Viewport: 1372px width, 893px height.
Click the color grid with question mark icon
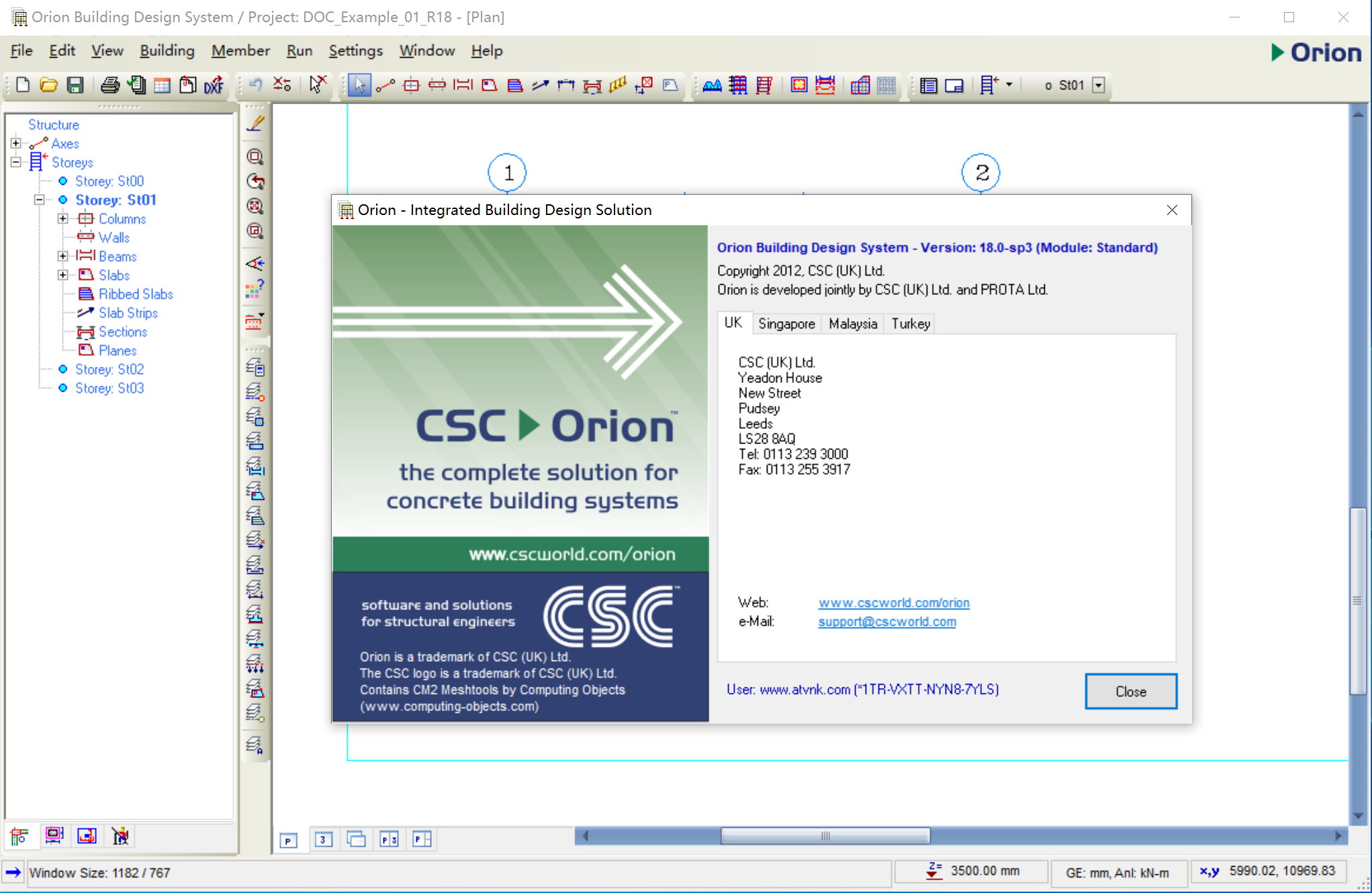tap(255, 289)
